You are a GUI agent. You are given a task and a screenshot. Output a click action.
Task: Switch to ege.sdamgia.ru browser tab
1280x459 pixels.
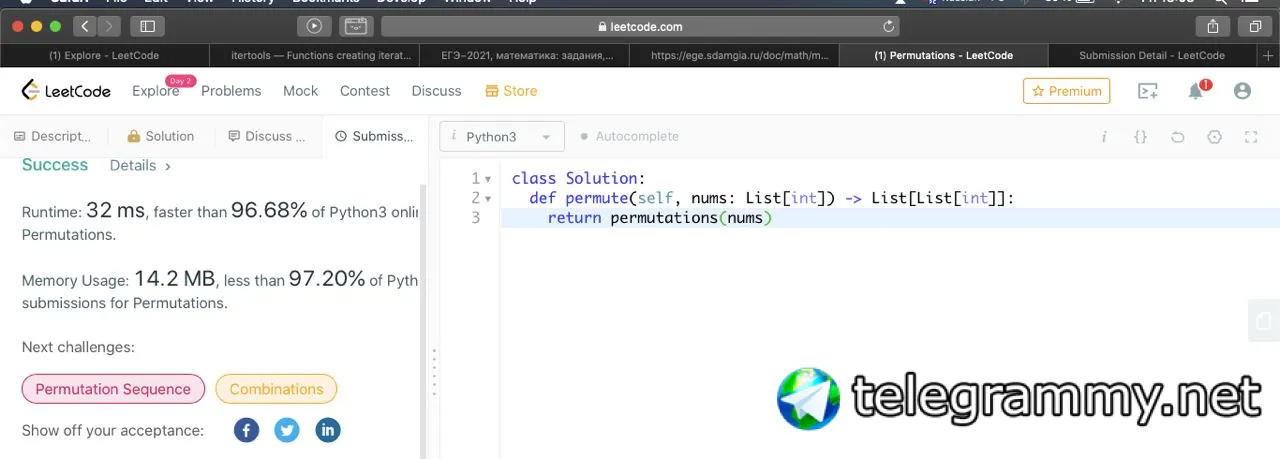click(734, 56)
